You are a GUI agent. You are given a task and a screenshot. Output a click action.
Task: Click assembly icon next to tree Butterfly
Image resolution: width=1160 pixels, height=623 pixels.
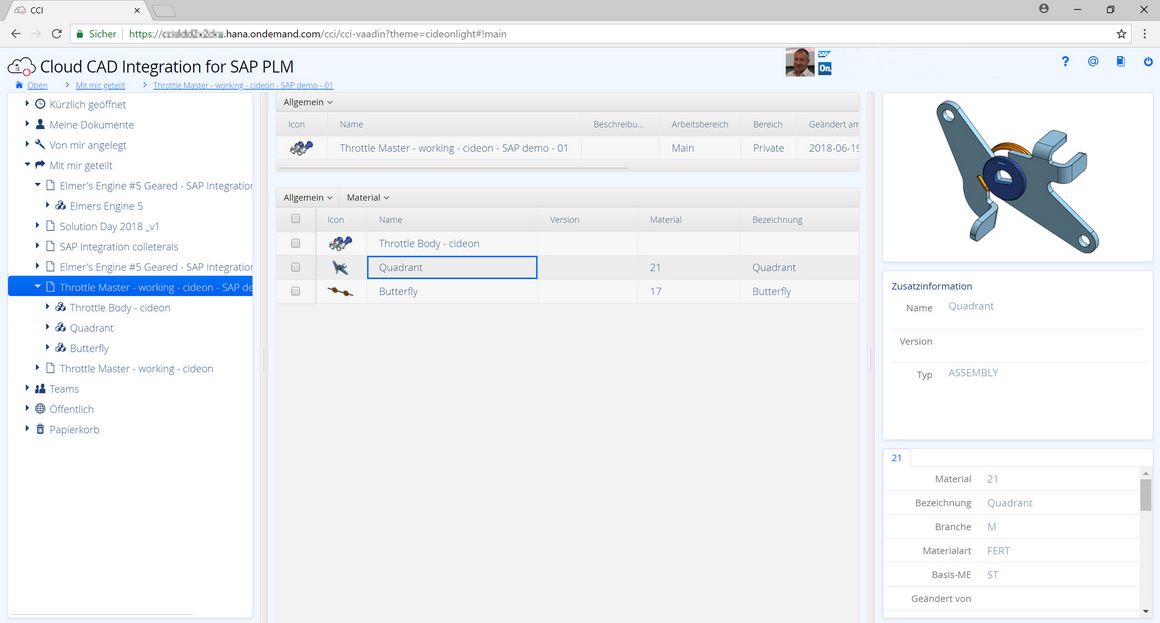coord(61,347)
